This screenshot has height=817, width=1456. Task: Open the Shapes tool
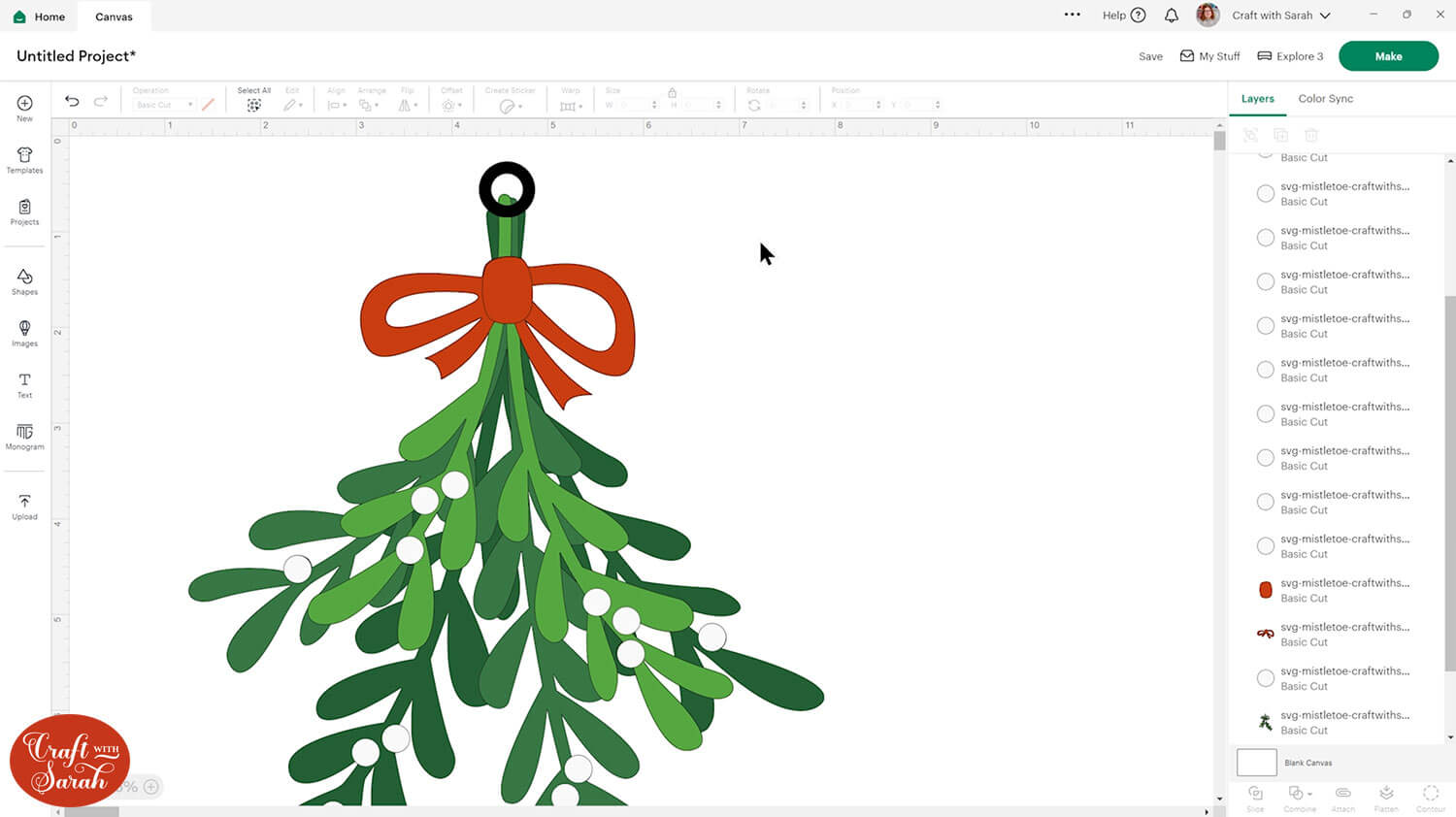tap(24, 278)
